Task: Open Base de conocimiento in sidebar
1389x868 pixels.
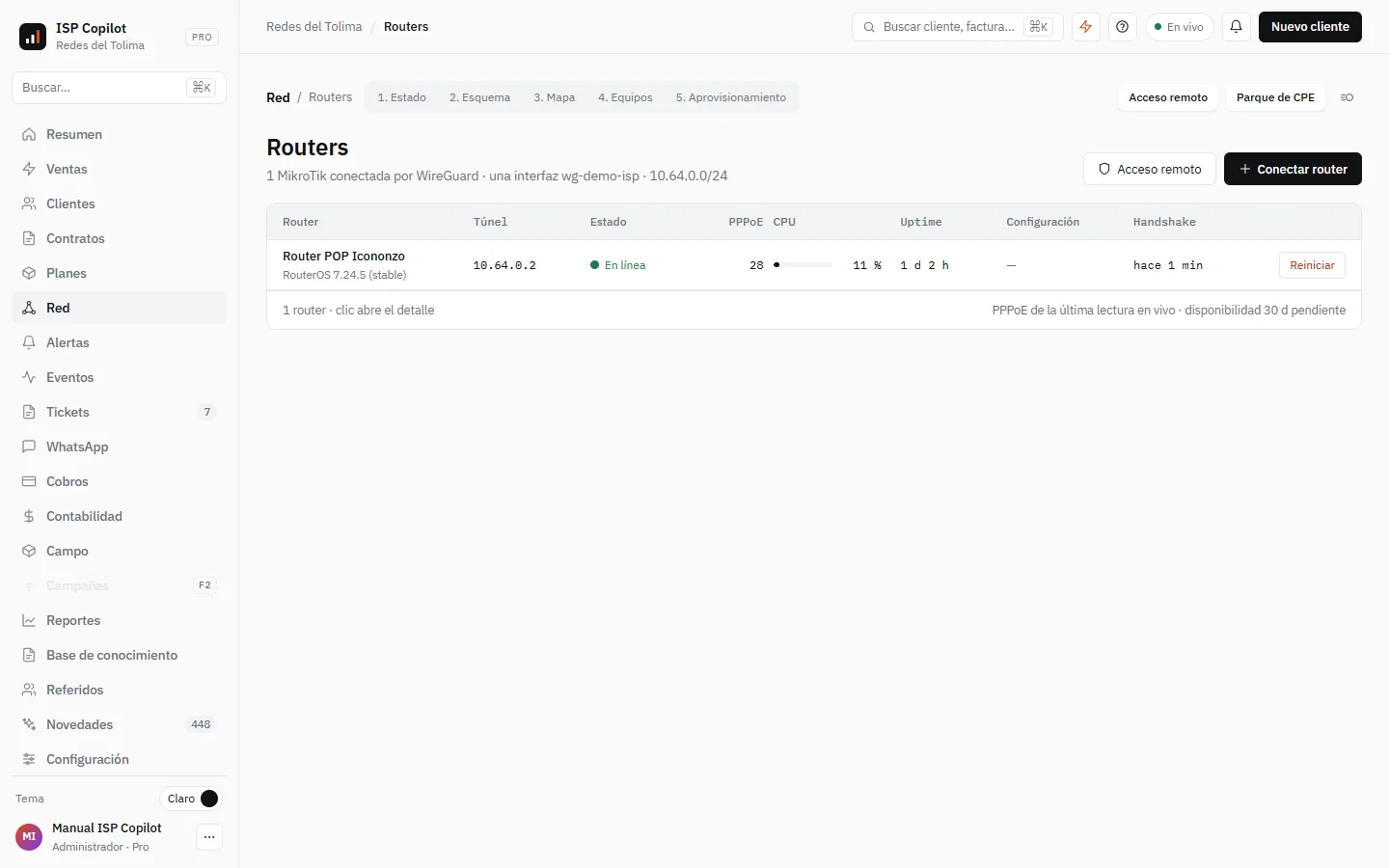Action: coord(119,655)
